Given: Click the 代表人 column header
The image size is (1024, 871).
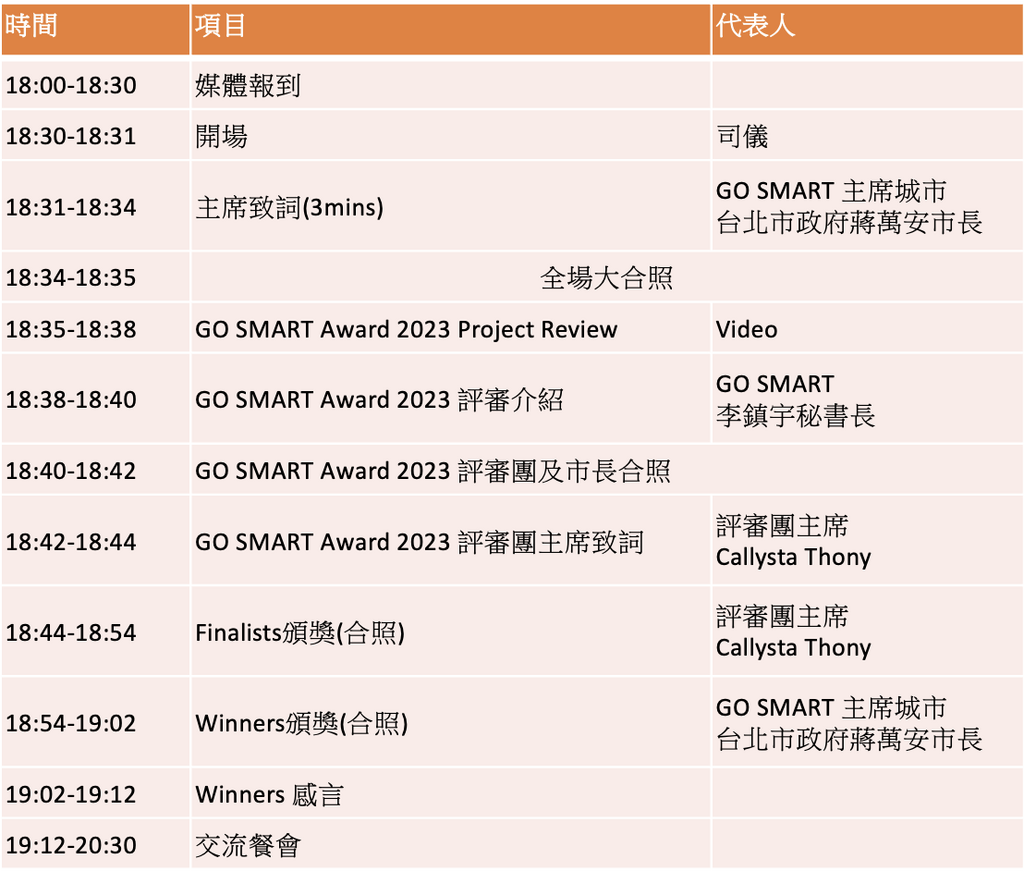Looking at the screenshot, I should [755, 27].
